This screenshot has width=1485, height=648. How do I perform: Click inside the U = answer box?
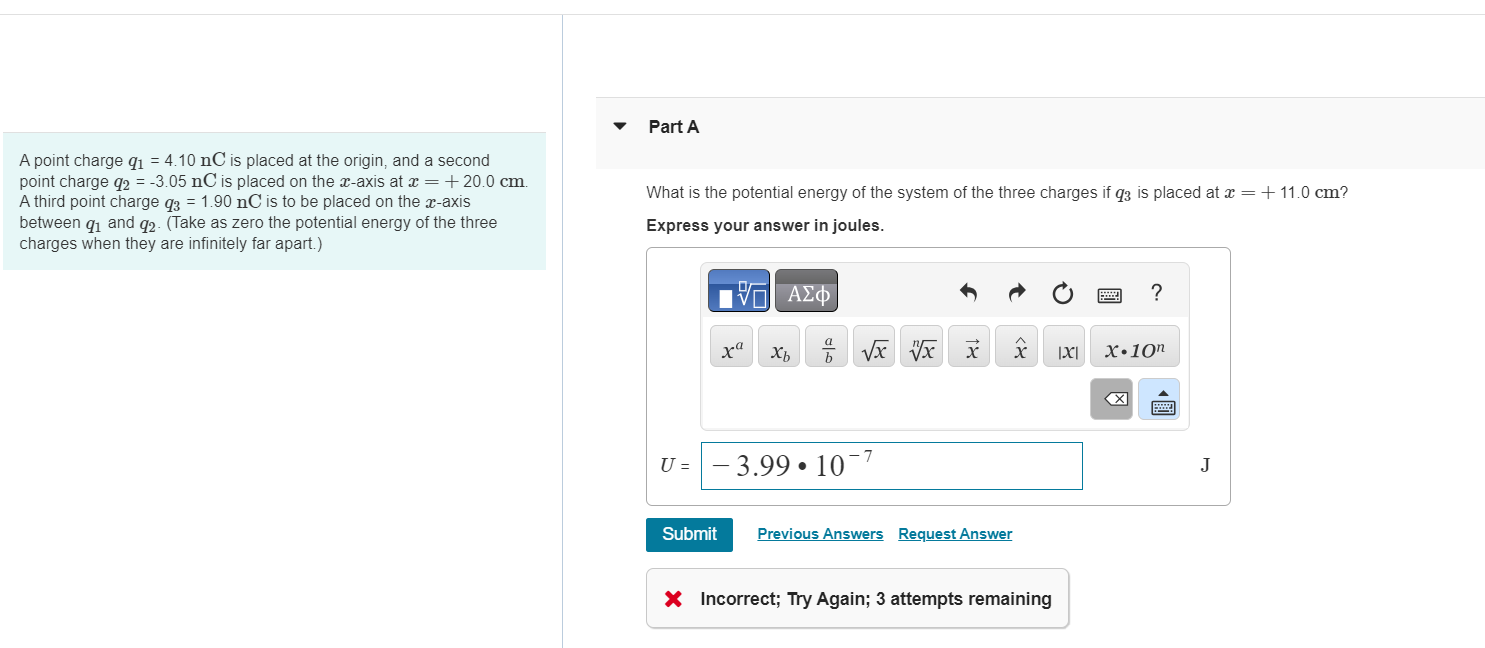(890, 465)
